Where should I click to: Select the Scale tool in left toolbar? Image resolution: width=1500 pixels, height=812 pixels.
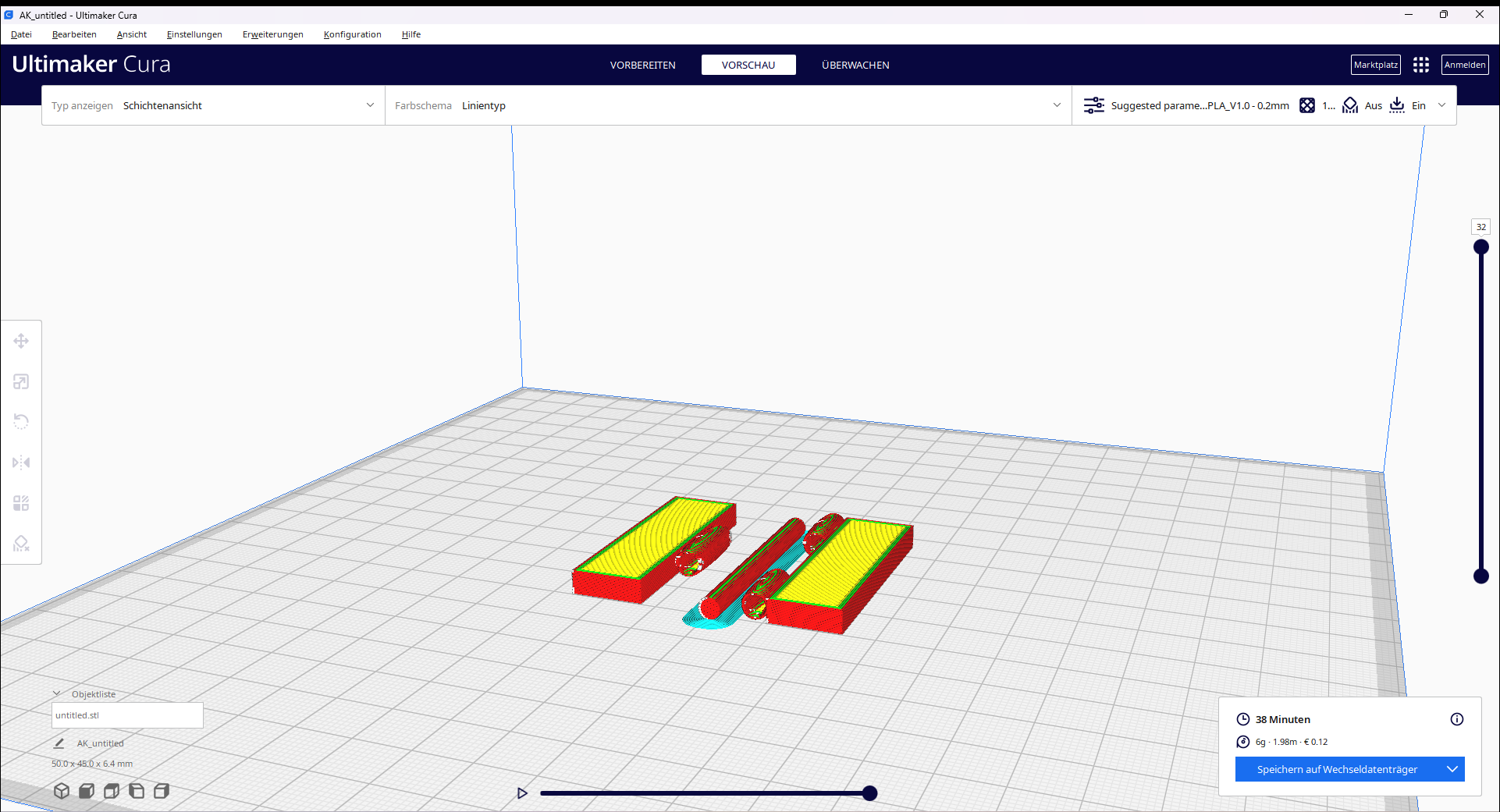(21, 381)
